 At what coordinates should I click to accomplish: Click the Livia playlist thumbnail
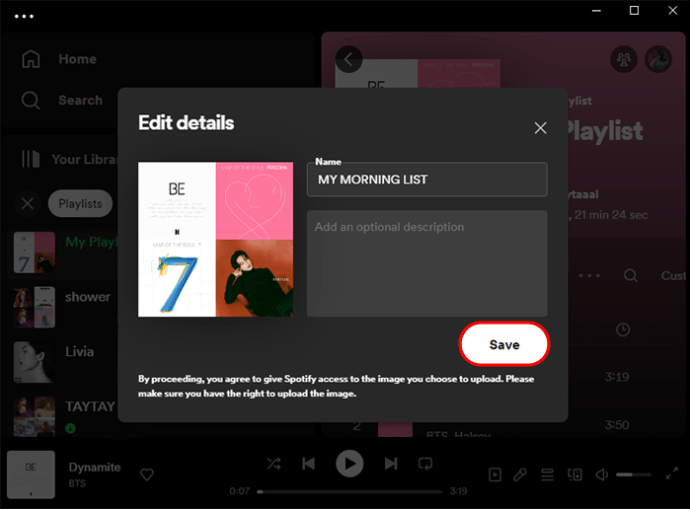point(34,362)
